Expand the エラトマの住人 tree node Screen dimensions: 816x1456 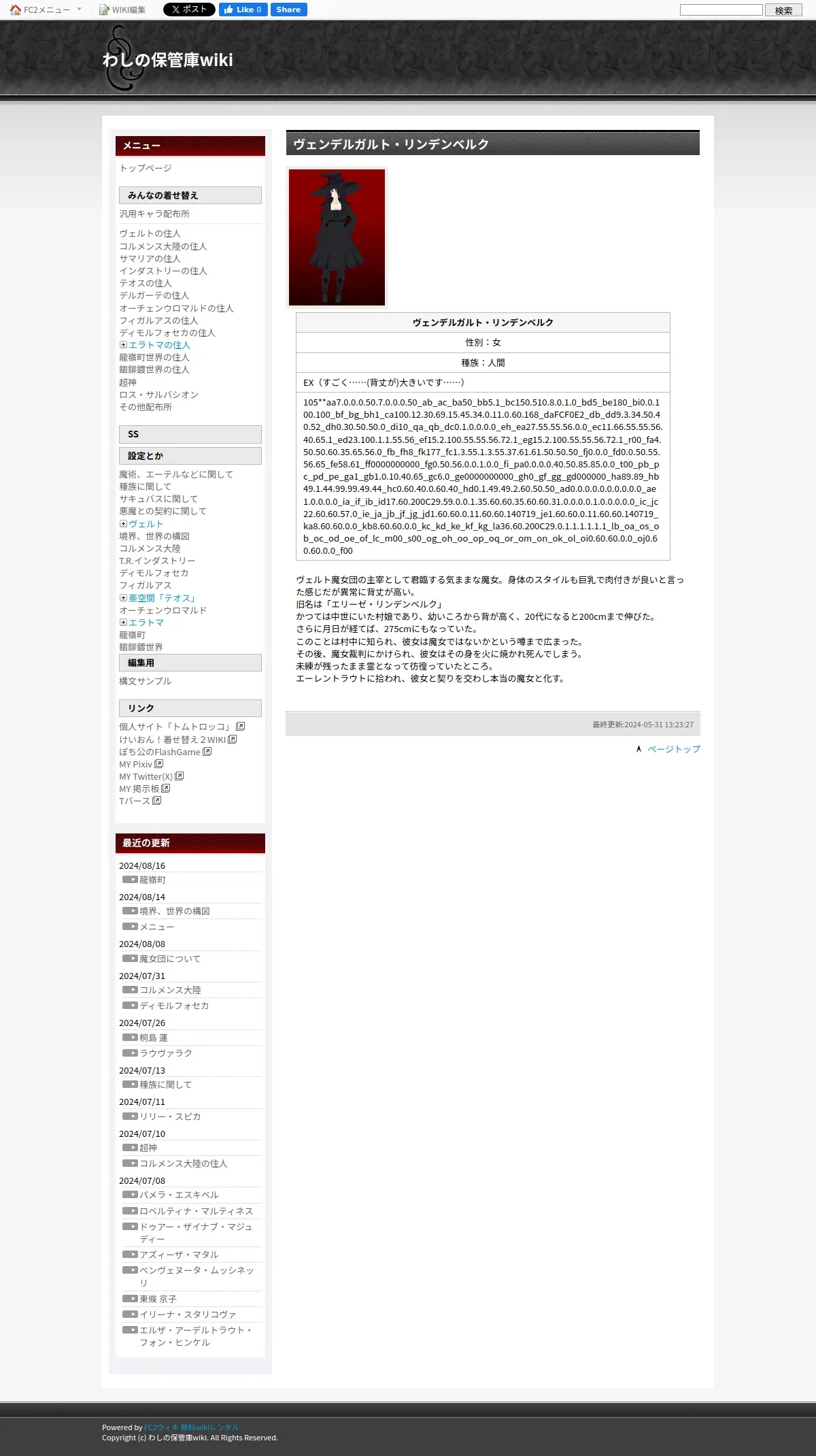pos(124,345)
